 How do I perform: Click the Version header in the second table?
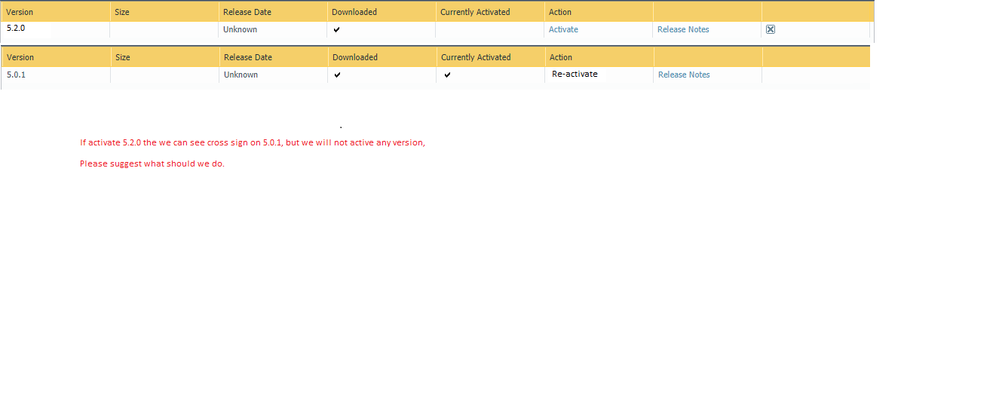coord(20,57)
